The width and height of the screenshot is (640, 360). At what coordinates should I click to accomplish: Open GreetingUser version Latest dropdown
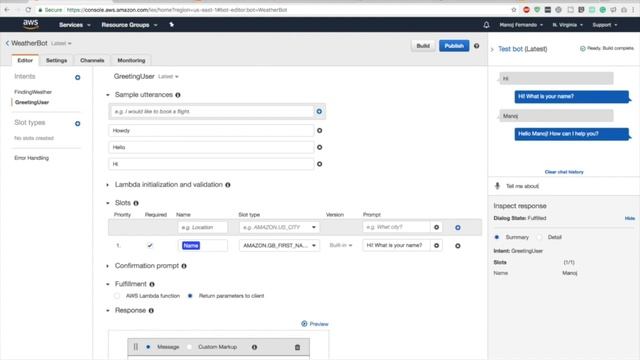click(x=168, y=76)
